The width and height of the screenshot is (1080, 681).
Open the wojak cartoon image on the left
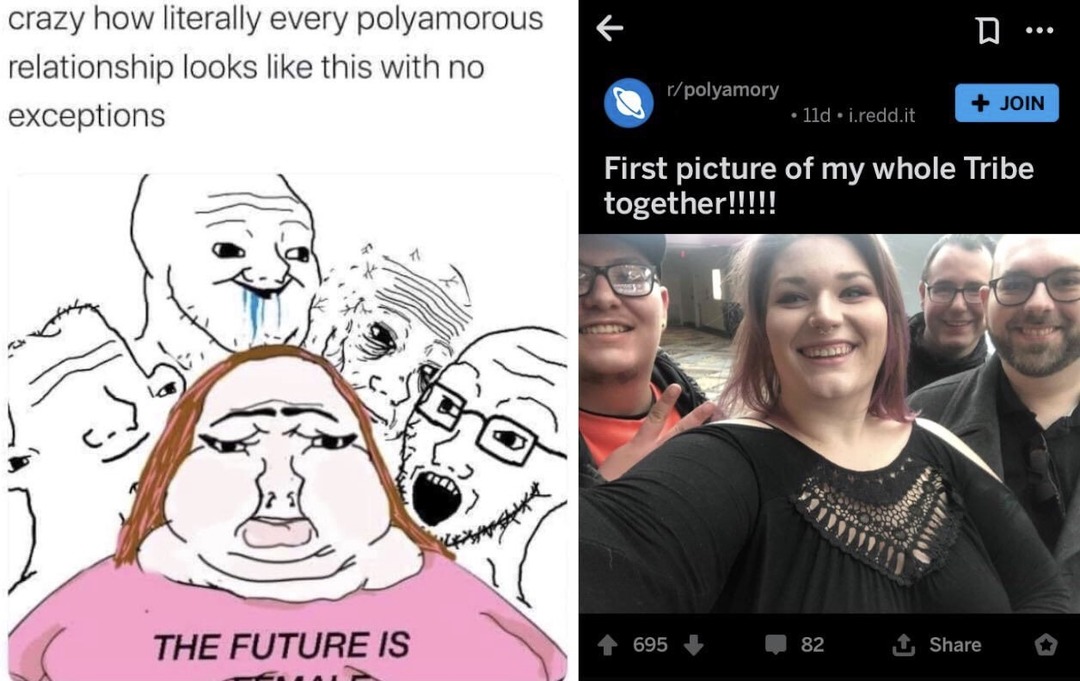(287, 427)
